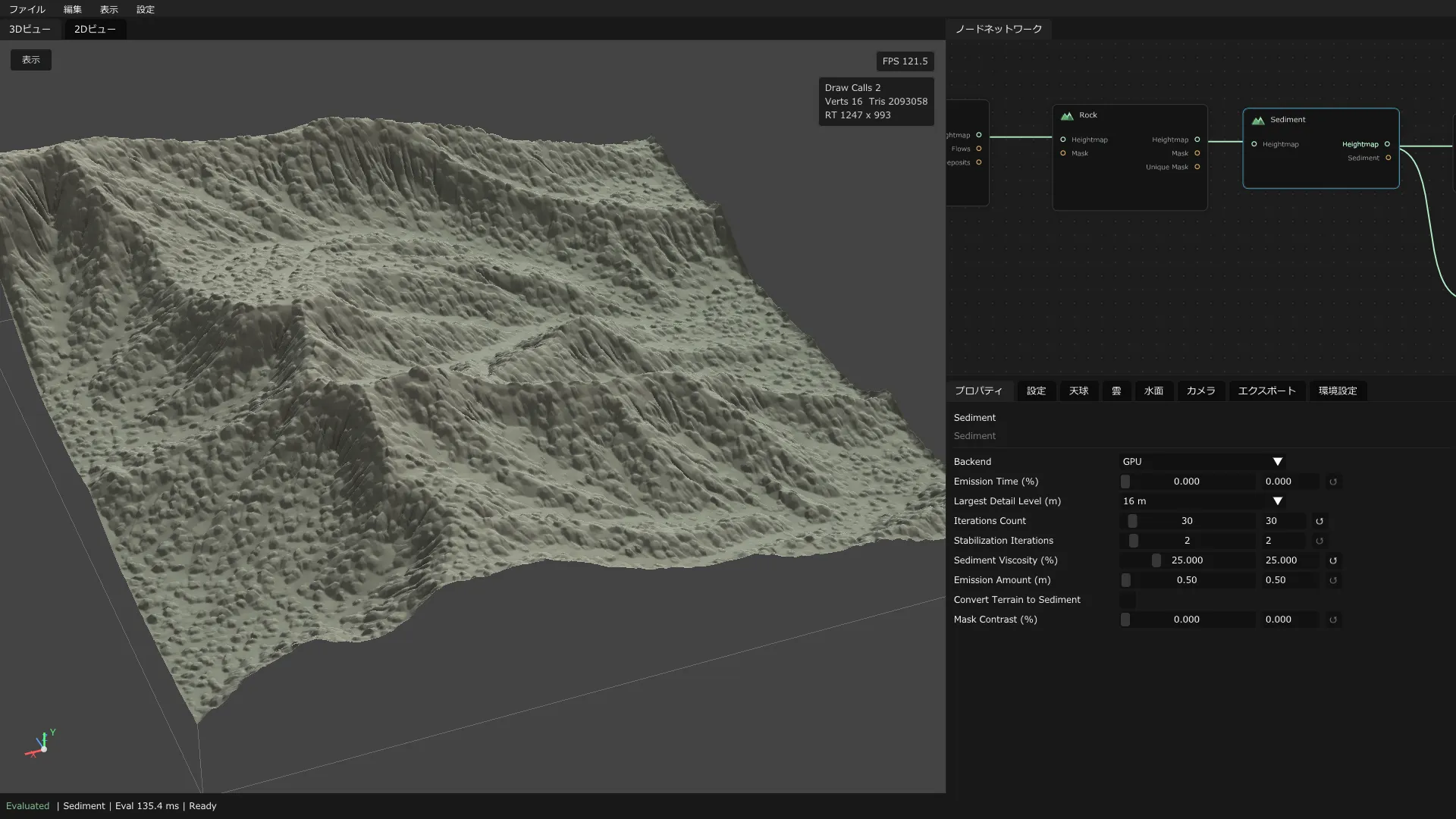Viewport: 1456px width, 819px height.
Task: Reset Emission Amount value
Action: pyautogui.click(x=1333, y=580)
